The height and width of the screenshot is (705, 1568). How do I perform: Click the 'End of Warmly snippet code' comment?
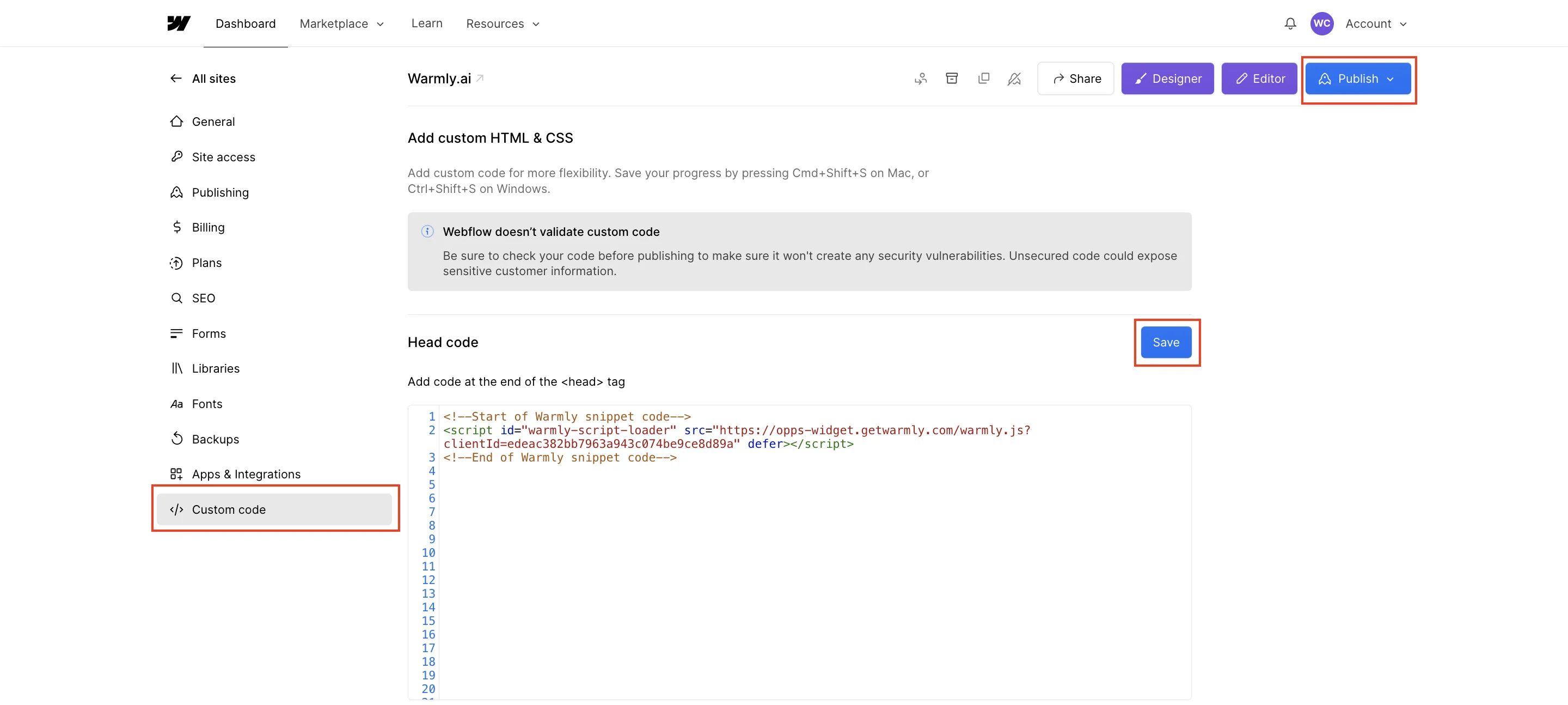(559, 457)
